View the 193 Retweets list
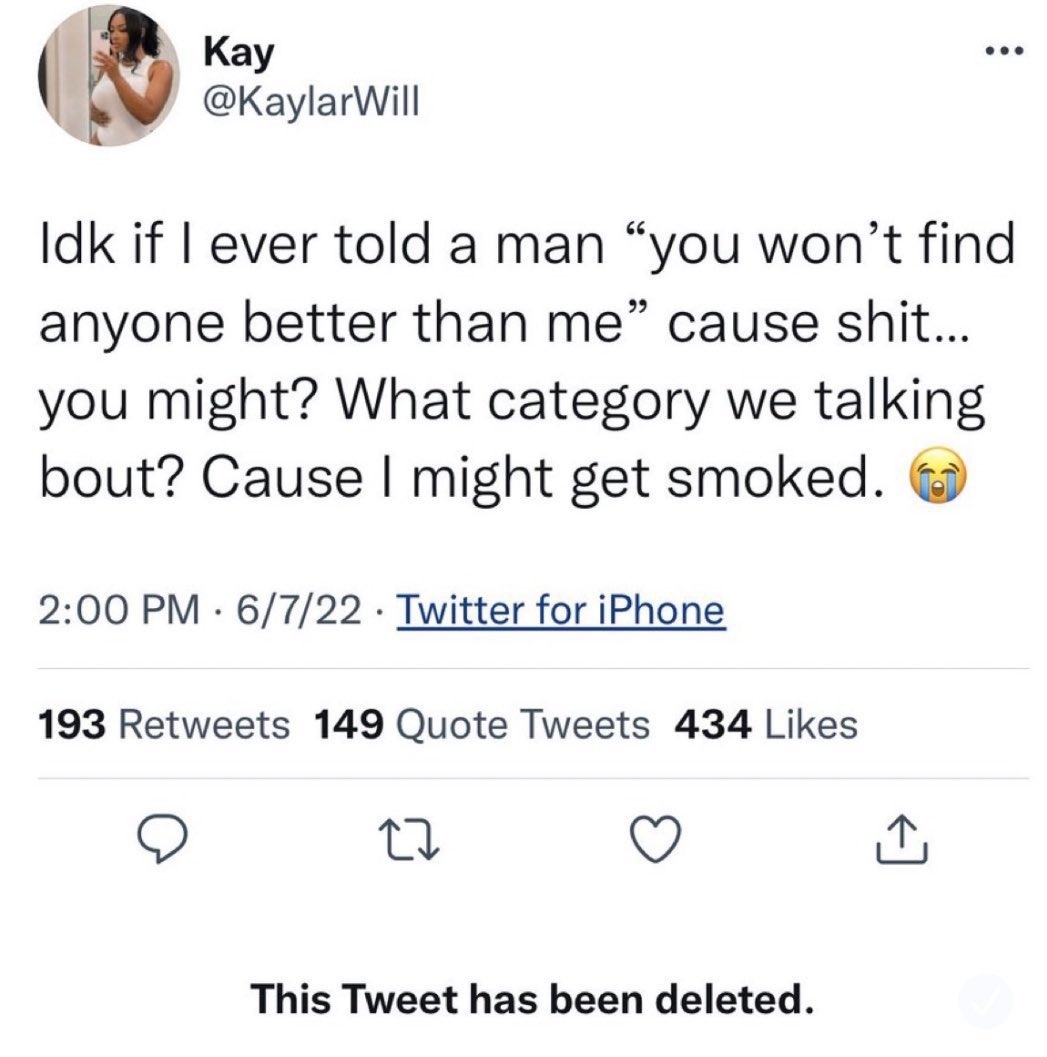The image size is (1047, 1057). coord(164,725)
